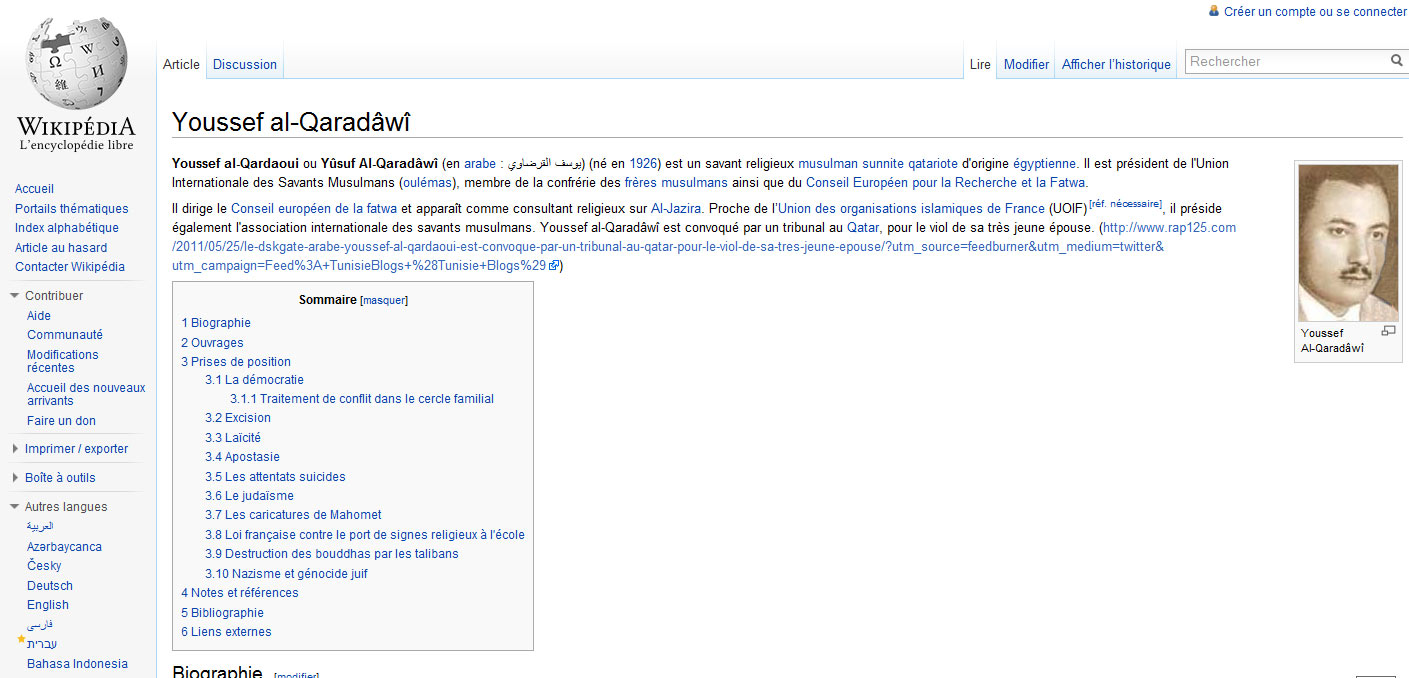Image resolution: width=1409 pixels, height=678 pixels.
Task: Click the réf. nécessaire superscript
Action: 1125,204
